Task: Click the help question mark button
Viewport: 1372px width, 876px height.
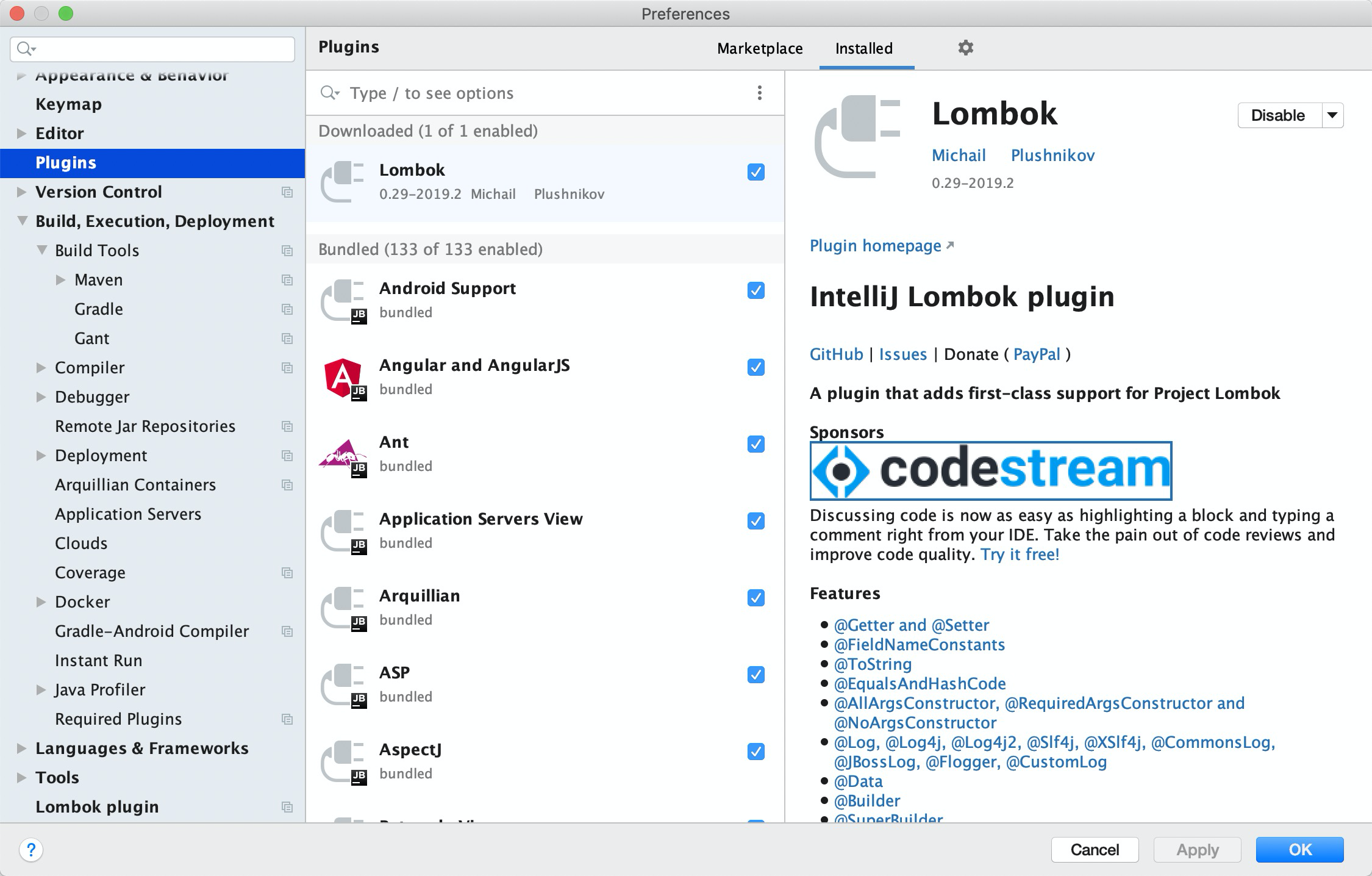Action: pyautogui.click(x=31, y=849)
